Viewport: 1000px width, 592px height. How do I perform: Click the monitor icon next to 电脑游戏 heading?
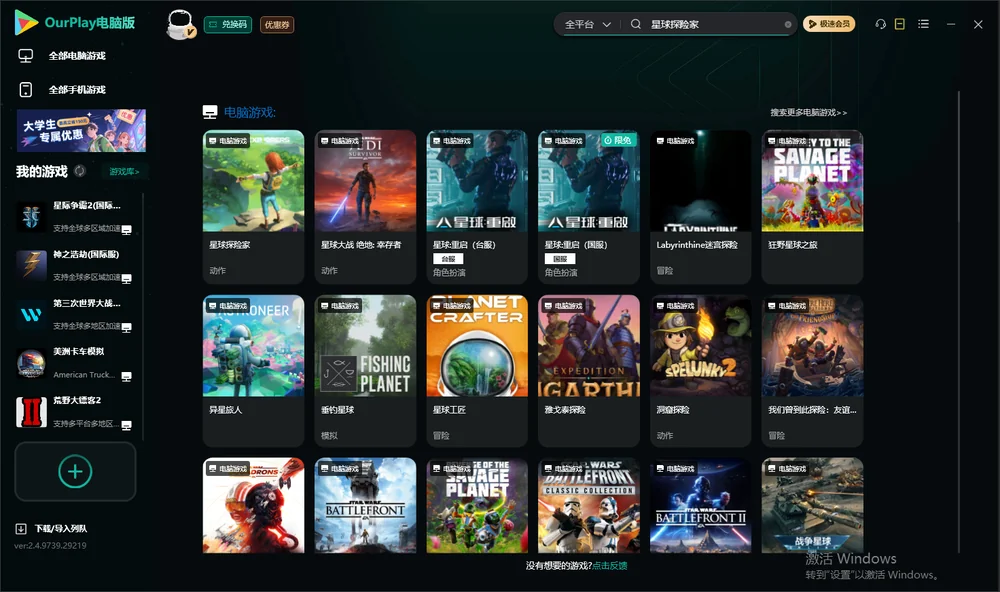coord(210,112)
